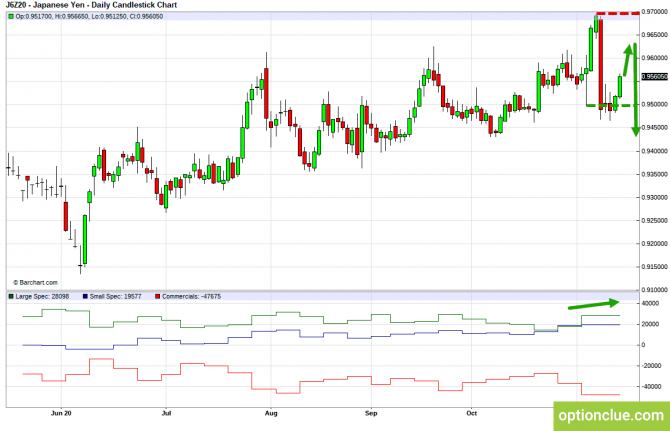The height and width of the screenshot is (431, 670).
Task: Click the 0 COT axis label
Action: coord(644,345)
